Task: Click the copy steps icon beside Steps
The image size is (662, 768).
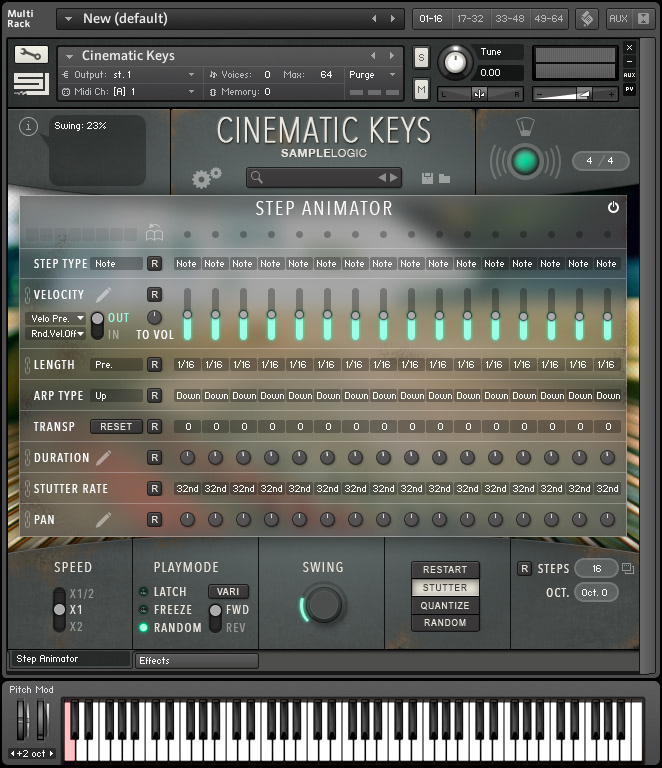Action: (628, 568)
